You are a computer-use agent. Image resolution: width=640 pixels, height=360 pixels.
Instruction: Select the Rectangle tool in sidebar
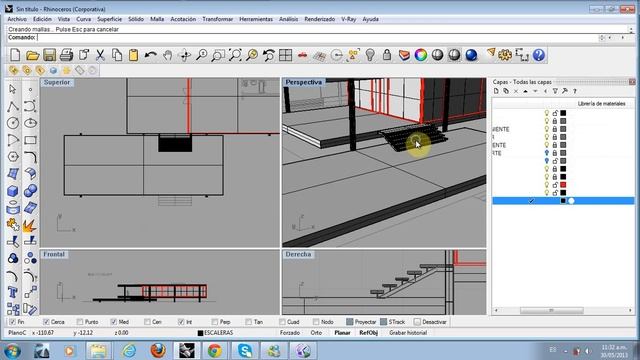click(x=30, y=140)
